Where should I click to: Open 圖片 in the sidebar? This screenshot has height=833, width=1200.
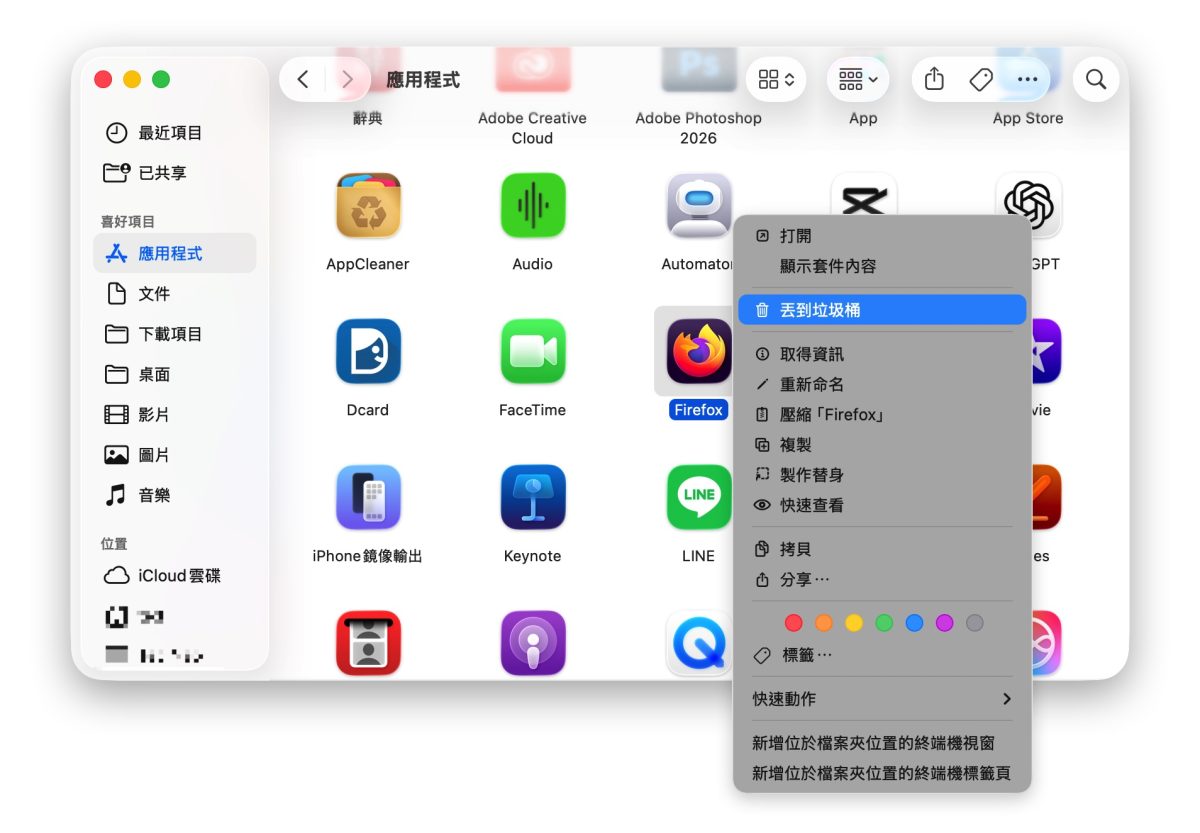point(175,455)
